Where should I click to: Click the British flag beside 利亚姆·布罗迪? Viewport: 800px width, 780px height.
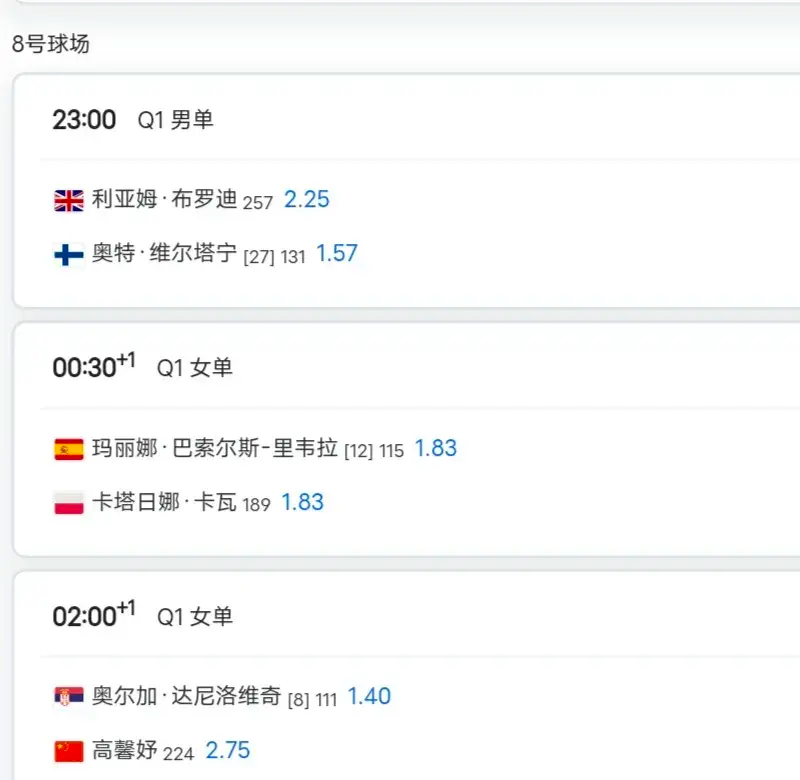tap(69, 201)
